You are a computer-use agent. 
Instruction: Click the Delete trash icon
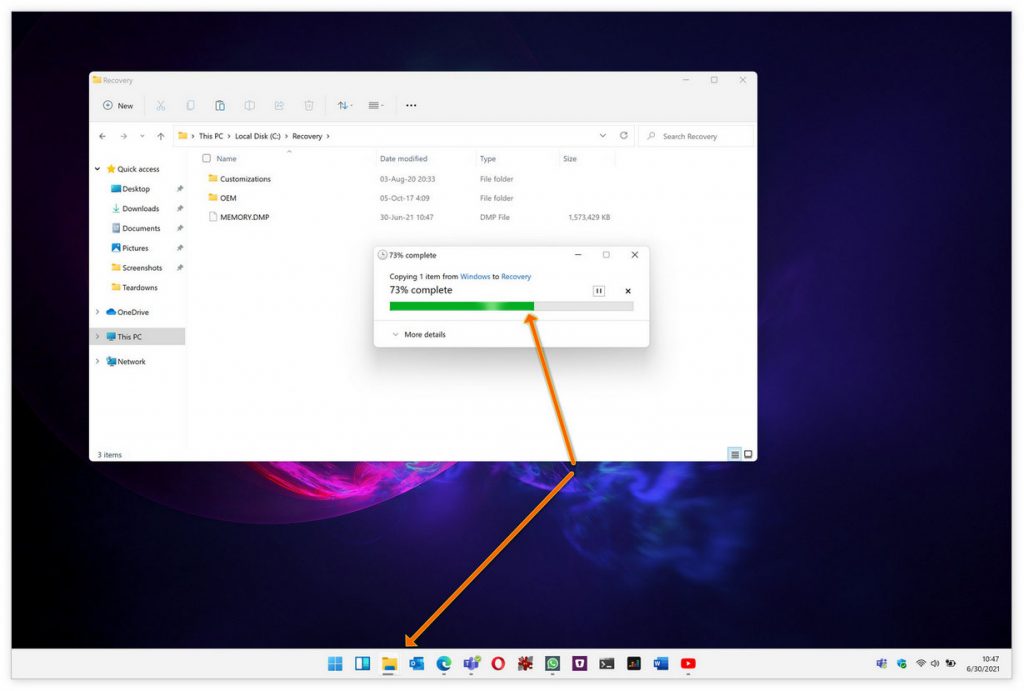click(x=309, y=105)
